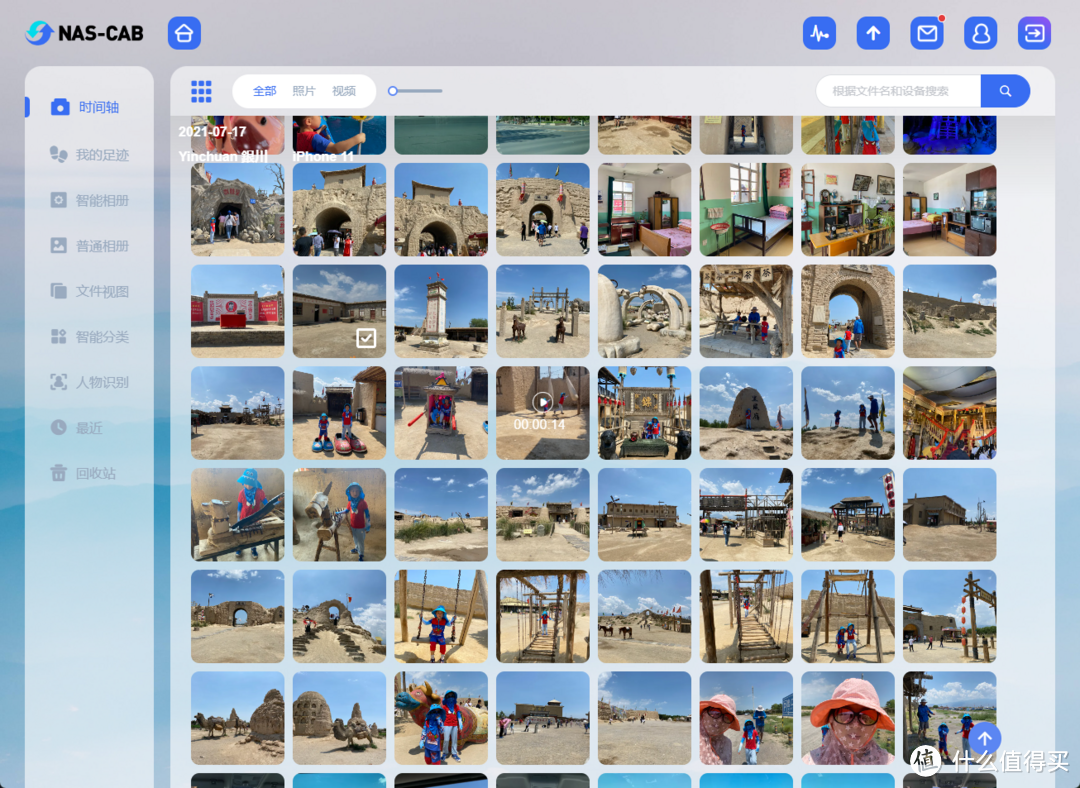Click the blue search magnifier button
This screenshot has width=1080, height=788.
click(x=1005, y=91)
